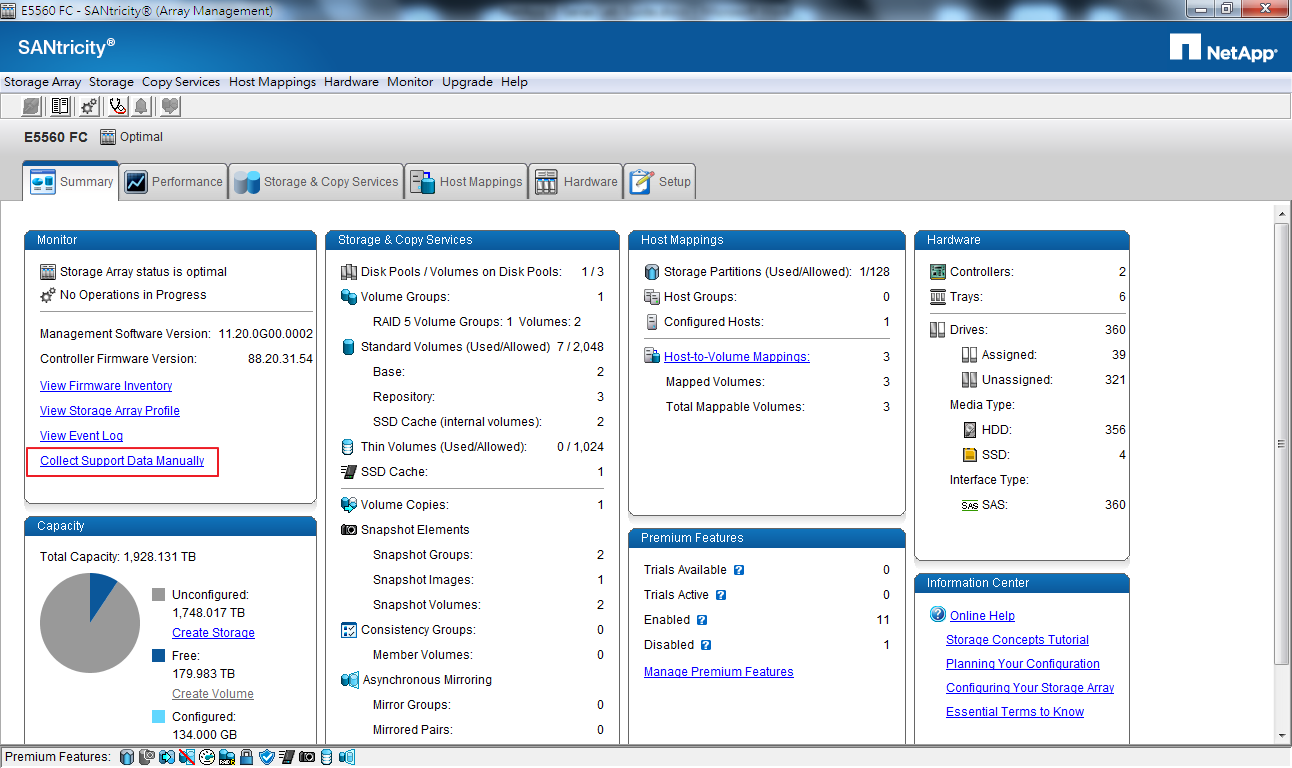
Task: Click help icon next to Trials Active
Action: [x=721, y=595]
